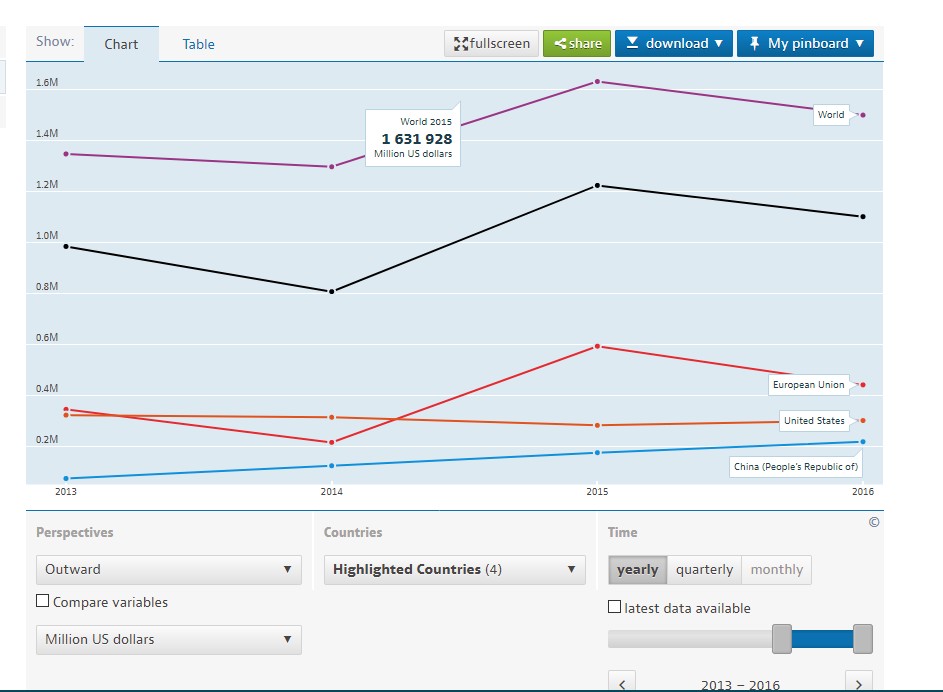This screenshot has height=692, width=943.
Task: Click the green share button
Action: [x=577, y=43]
